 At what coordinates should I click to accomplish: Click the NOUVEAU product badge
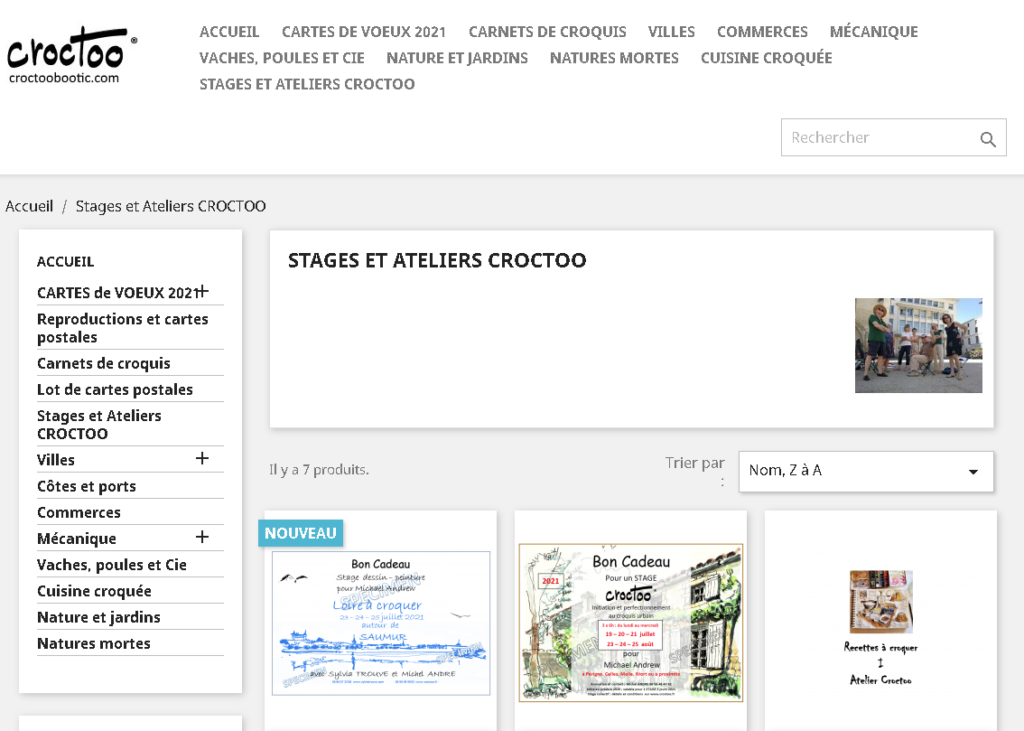[300, 533]
